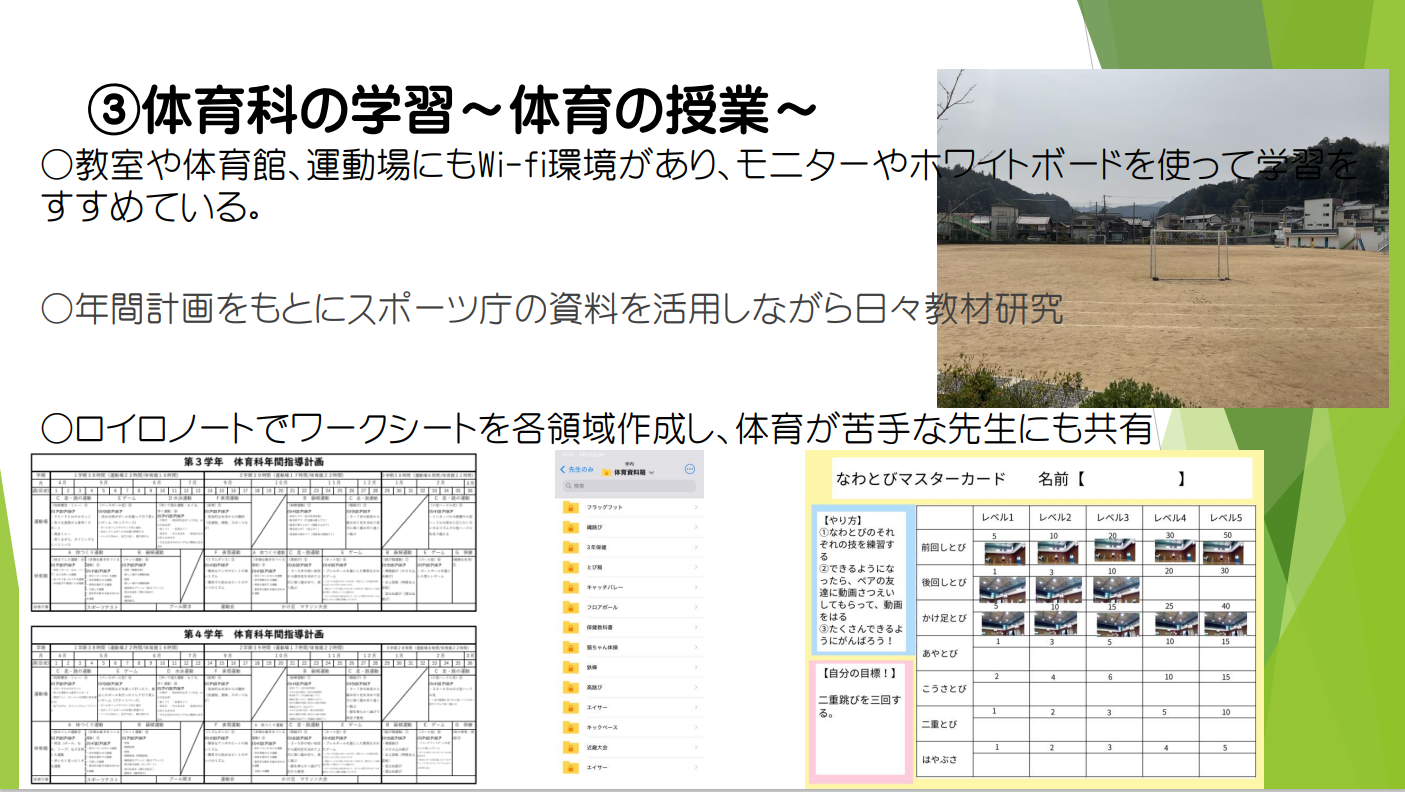The width and height of the screenshot is (1405, 792).
Task: Click the magnifying glass search icon
Action: (x=566, y=485)
